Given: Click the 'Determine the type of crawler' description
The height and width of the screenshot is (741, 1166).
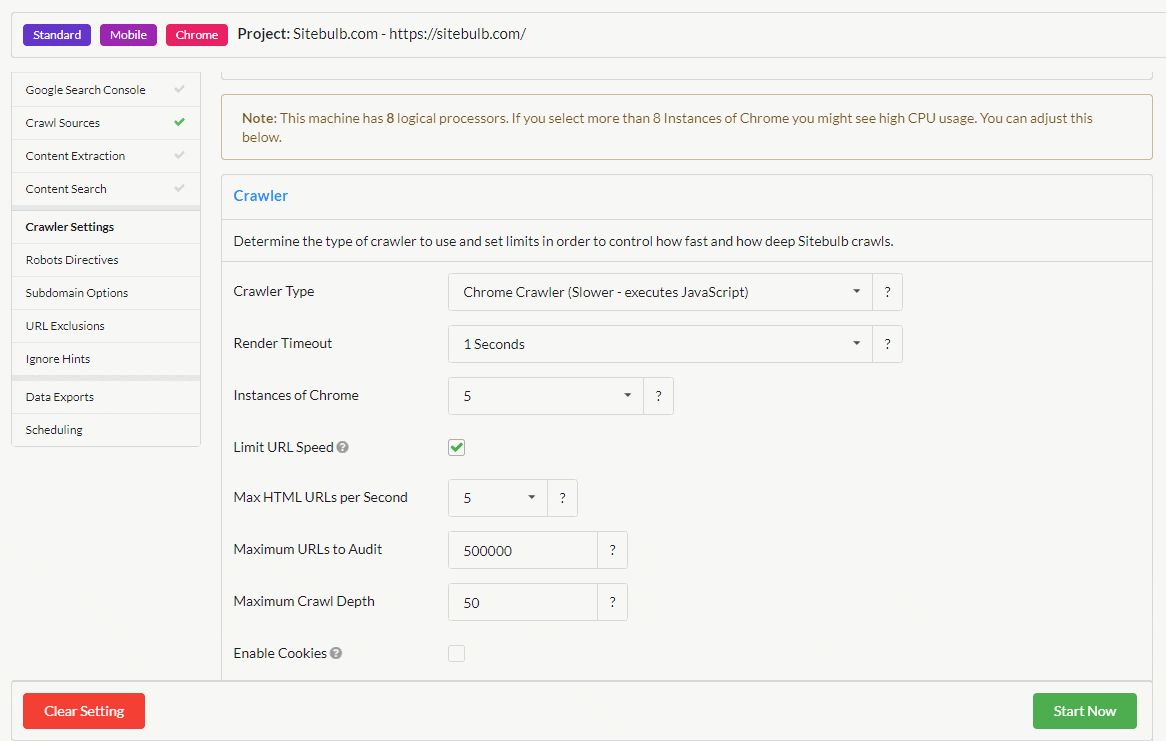Looking at the screenshot, I should click(564, 241).
